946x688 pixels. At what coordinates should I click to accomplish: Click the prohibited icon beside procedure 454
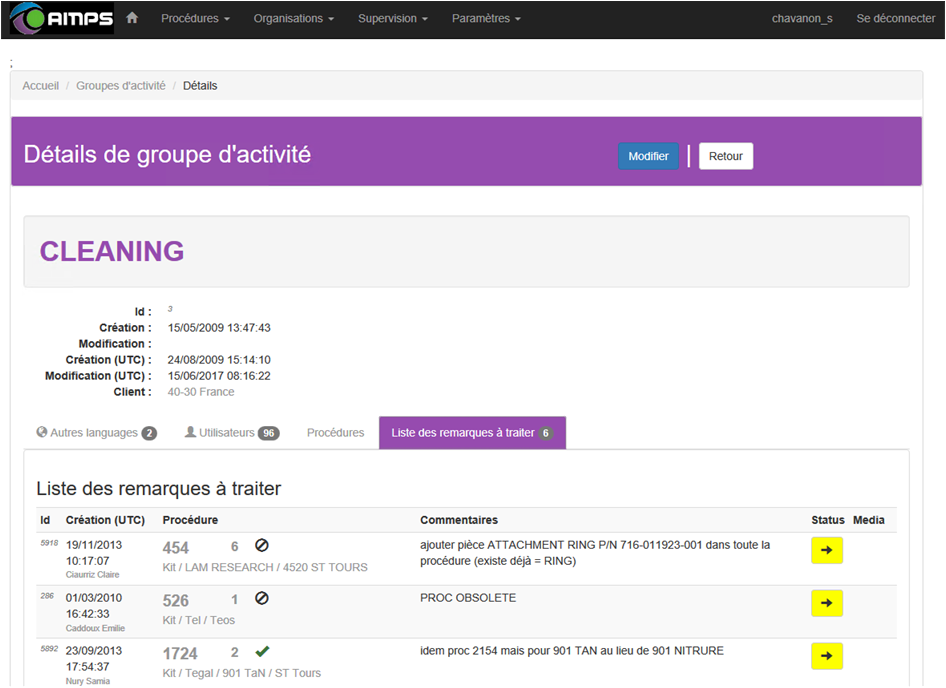(262, 546)
